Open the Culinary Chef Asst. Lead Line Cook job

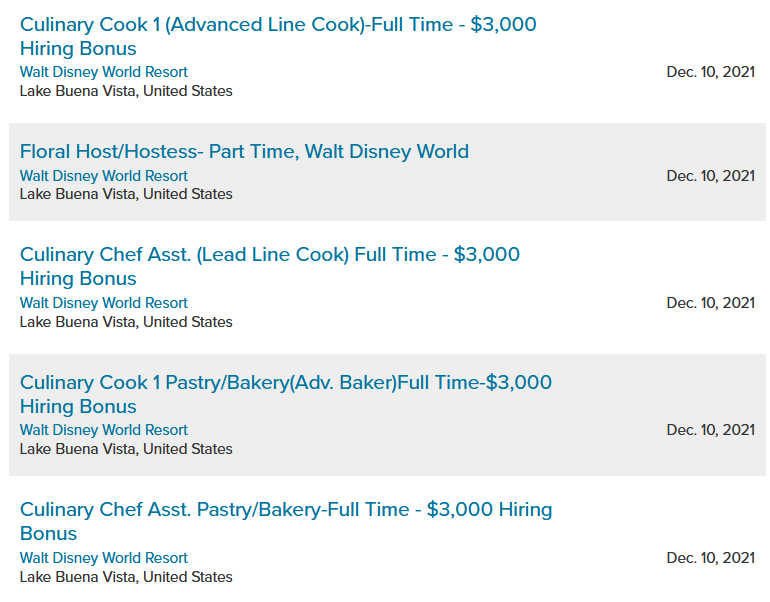270,255
